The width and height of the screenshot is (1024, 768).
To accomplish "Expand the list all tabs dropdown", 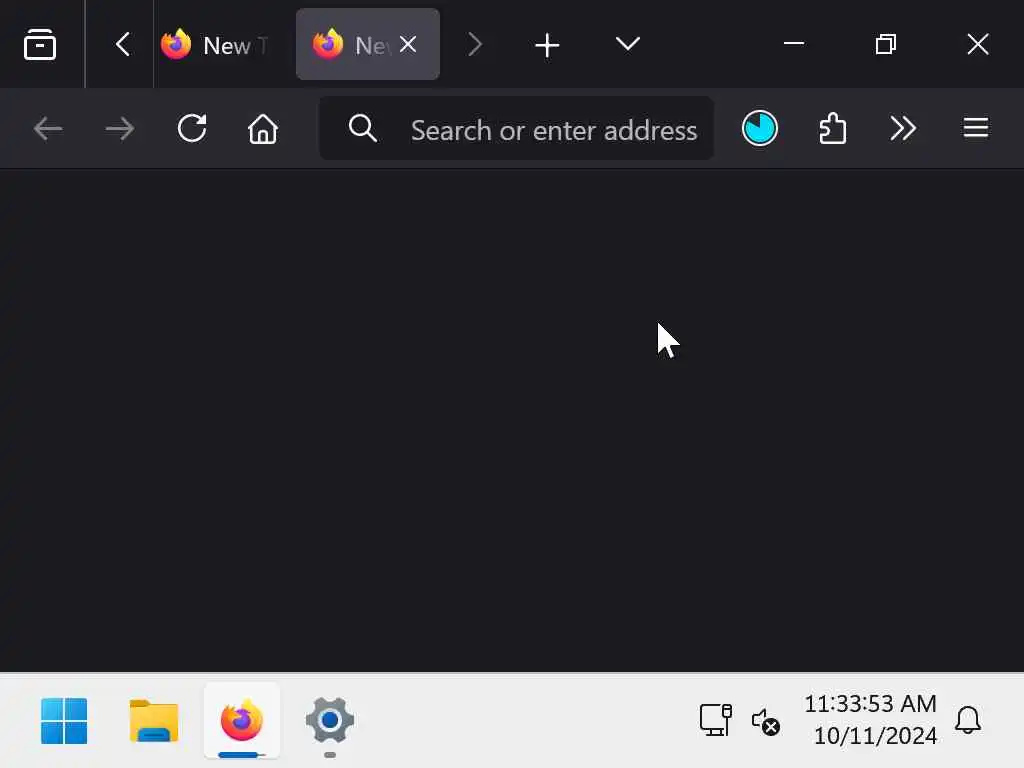I will [628, 44].
